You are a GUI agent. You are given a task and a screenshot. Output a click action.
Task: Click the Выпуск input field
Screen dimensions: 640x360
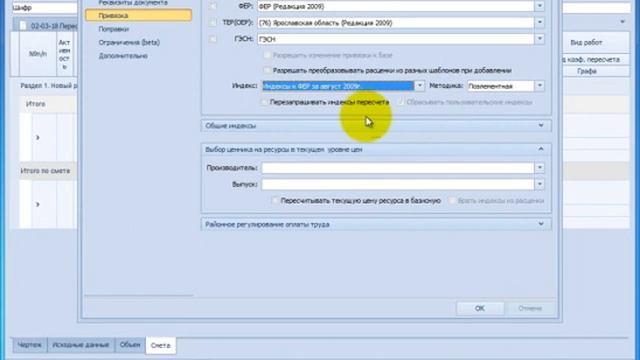point(398,184)
